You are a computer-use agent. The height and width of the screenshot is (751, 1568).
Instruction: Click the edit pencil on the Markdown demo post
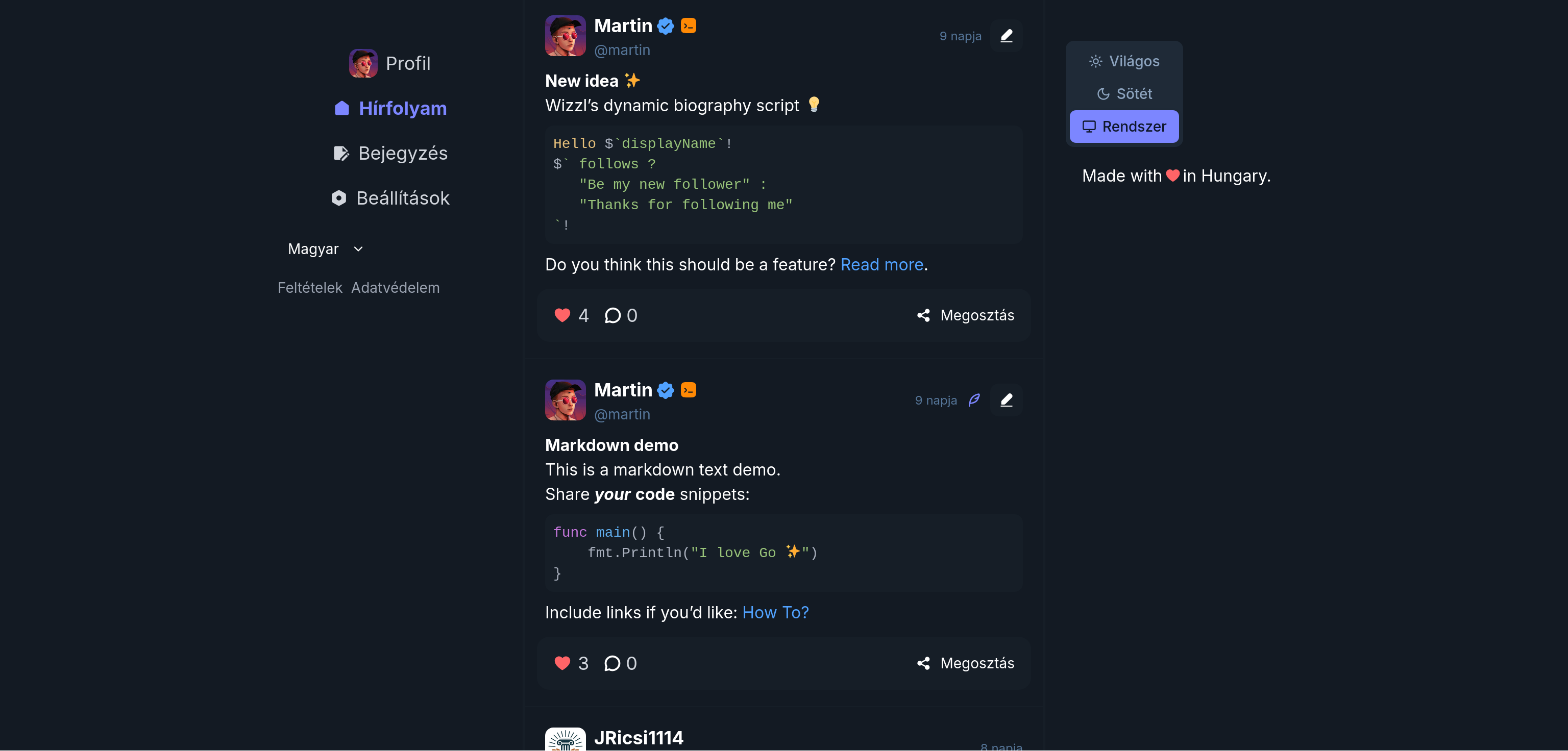coord(1006,400)
